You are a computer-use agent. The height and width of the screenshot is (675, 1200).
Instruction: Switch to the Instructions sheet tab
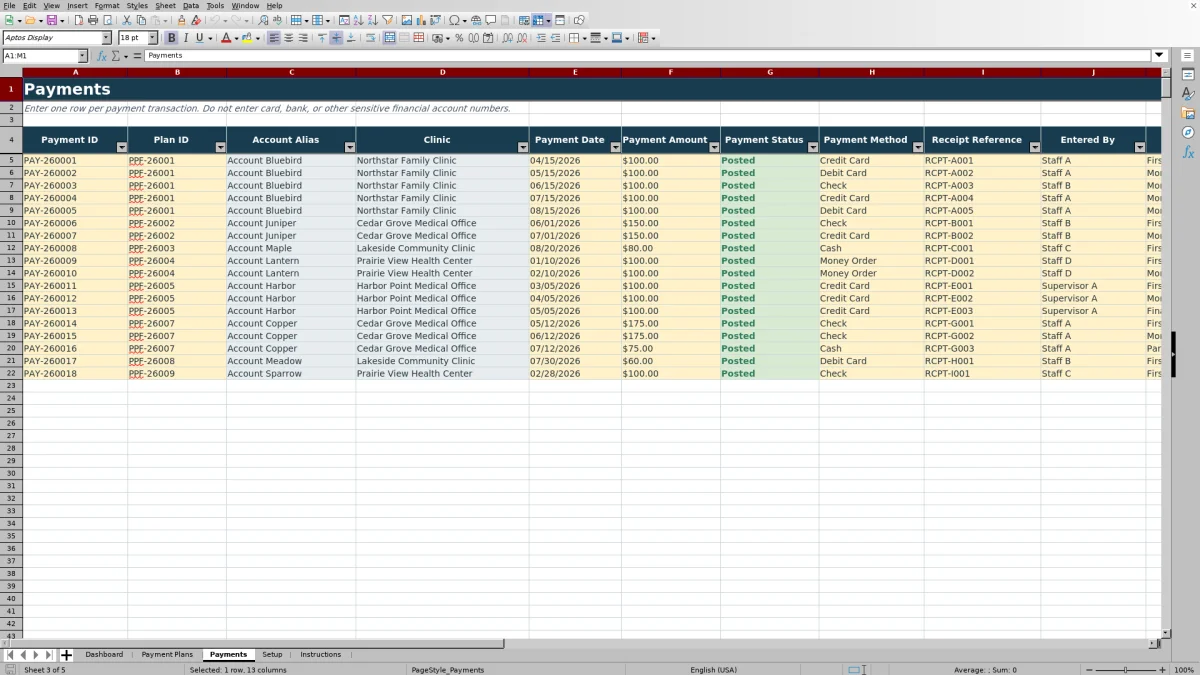point(320,655)
